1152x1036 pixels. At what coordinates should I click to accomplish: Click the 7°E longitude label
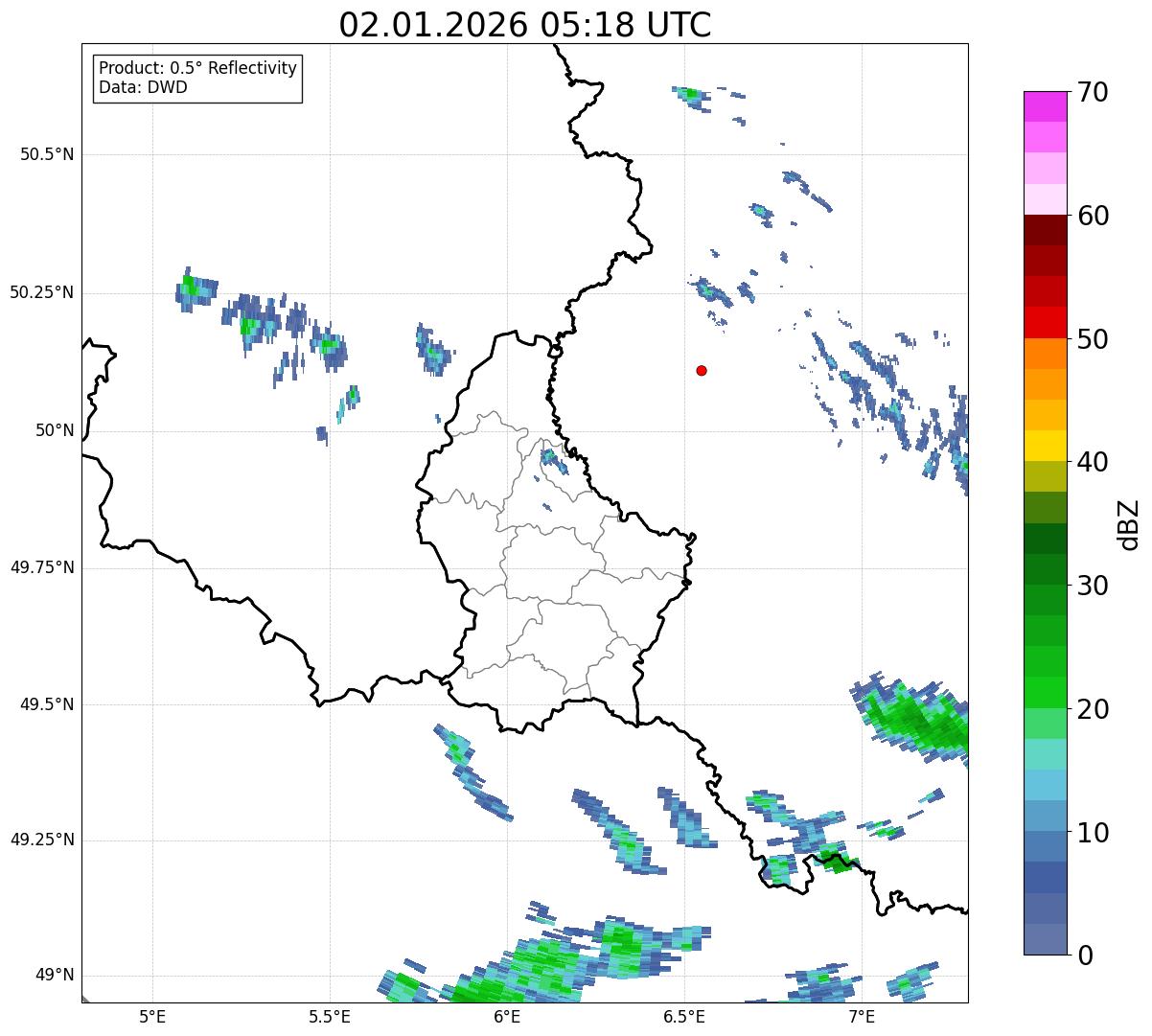coord(862,1016)
